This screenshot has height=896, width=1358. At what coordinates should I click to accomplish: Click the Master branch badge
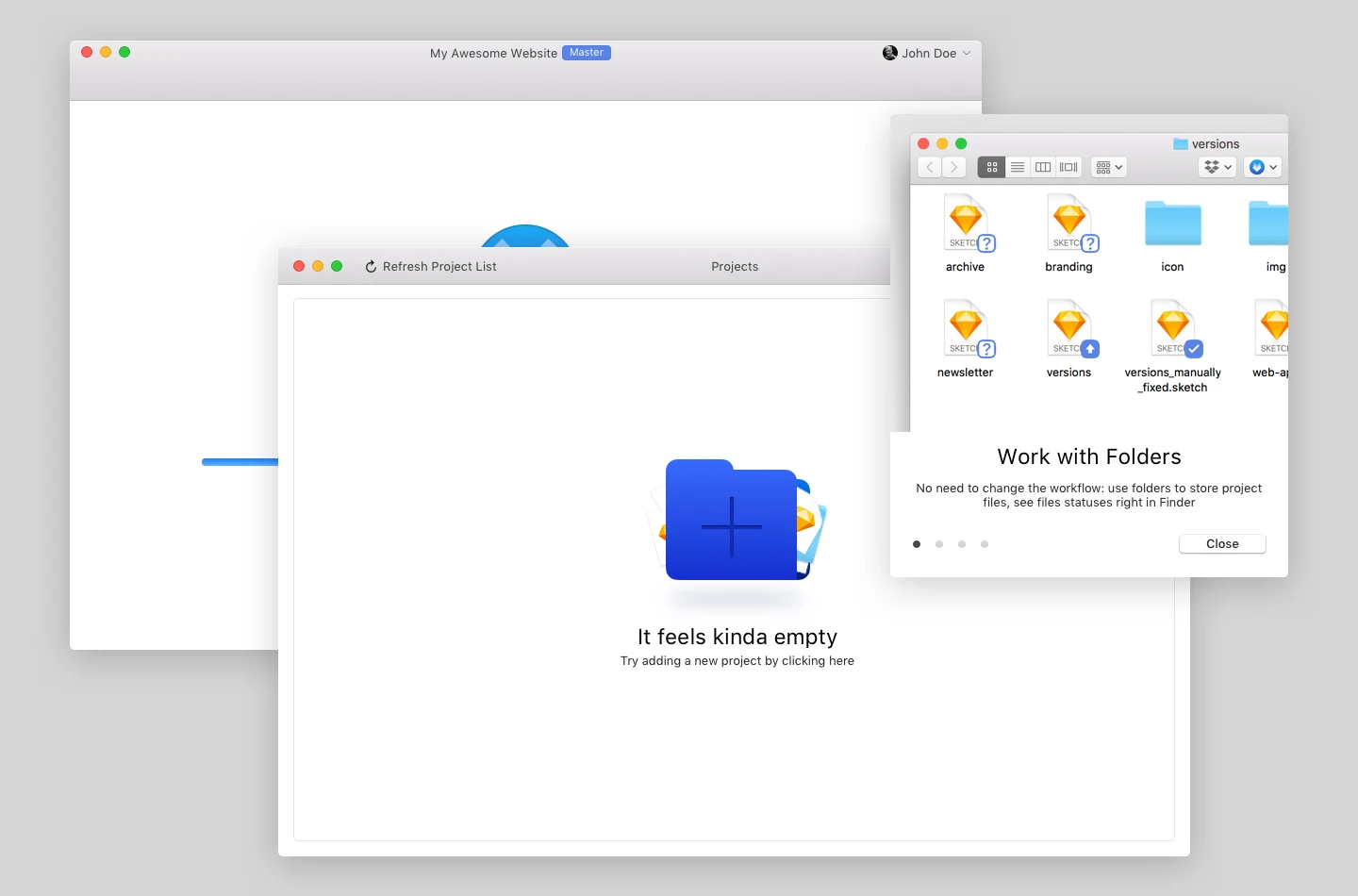(x=587, y=53)
